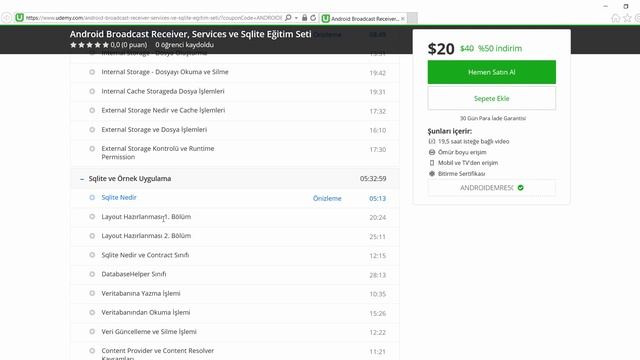Click circle icon beside External Storage Kontrolü
The height and width of the screenshot is (360, 640).
click(x=92, y=149)
